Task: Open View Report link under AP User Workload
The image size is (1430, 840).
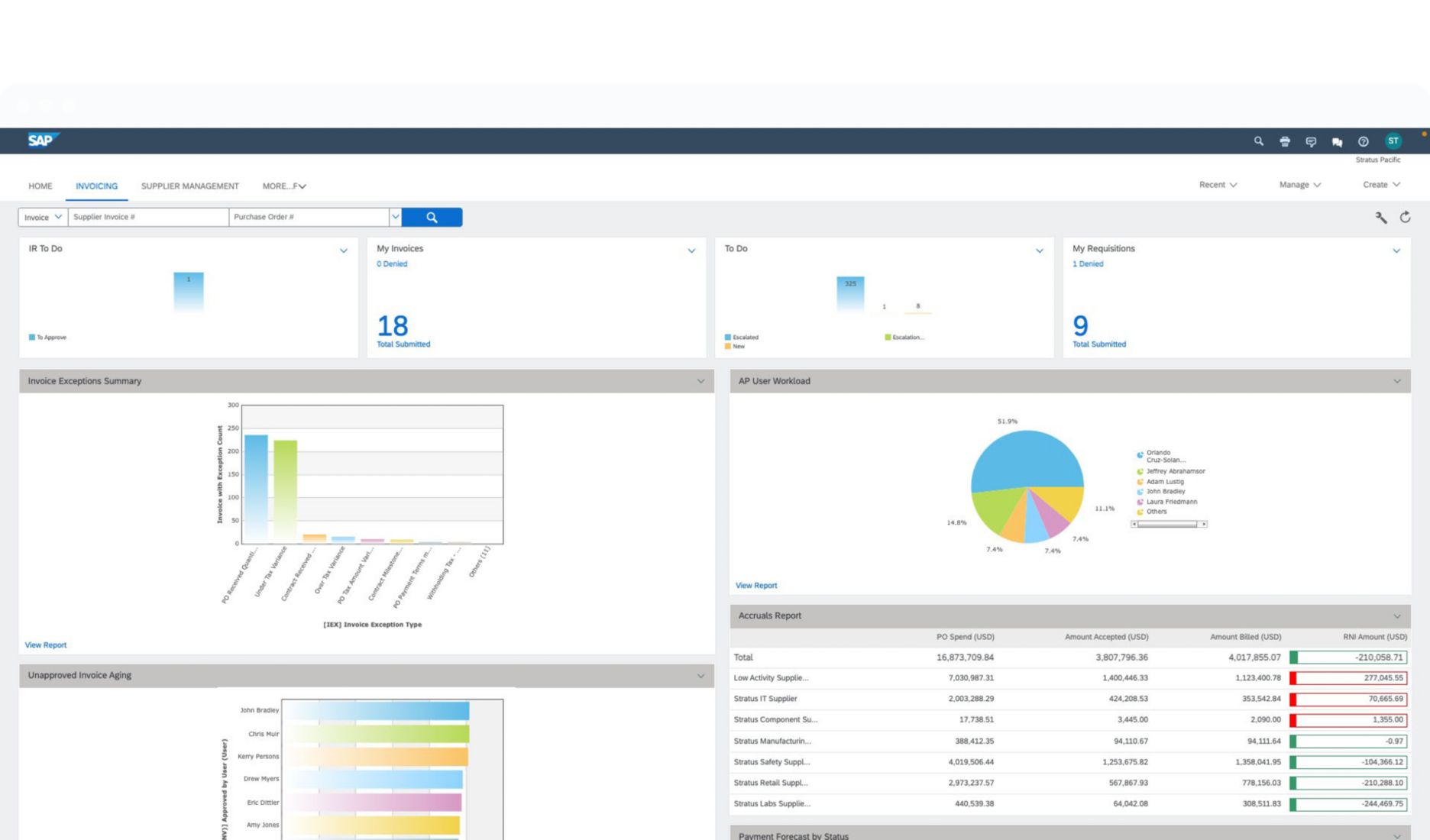Action: coord(755,586)
